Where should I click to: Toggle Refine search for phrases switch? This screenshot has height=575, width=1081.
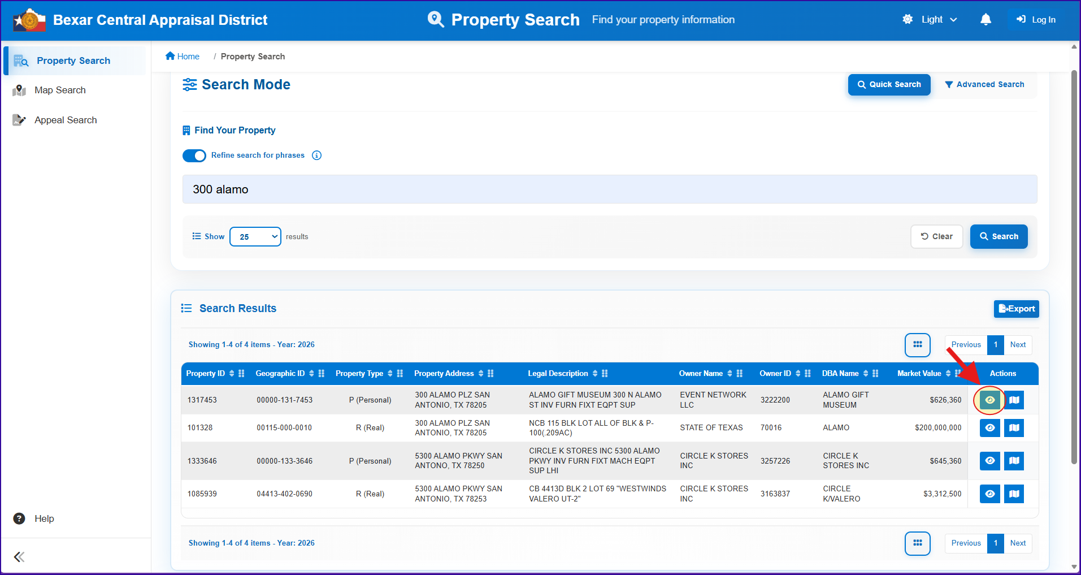(194, 155)
